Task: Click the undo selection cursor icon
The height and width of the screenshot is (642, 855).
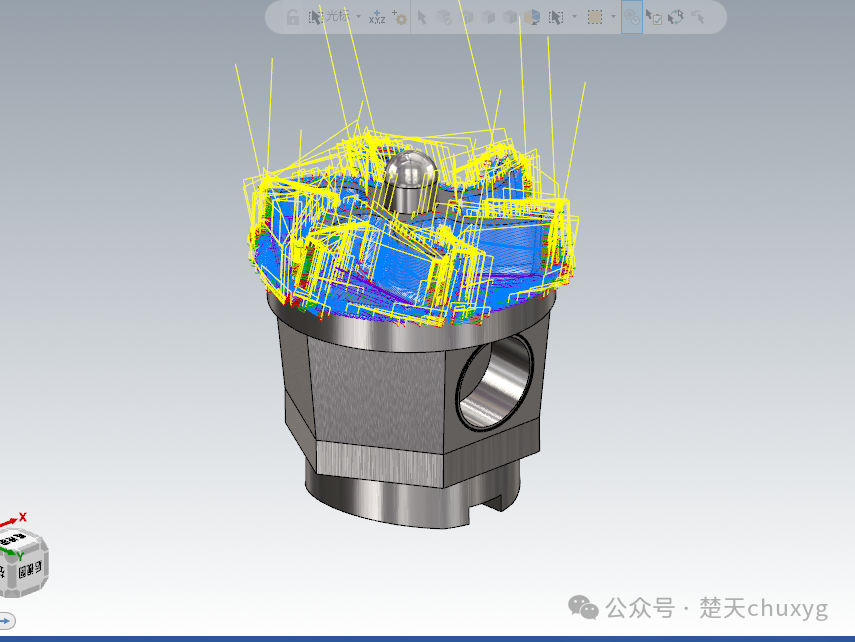Action: (x=697, y=17)
